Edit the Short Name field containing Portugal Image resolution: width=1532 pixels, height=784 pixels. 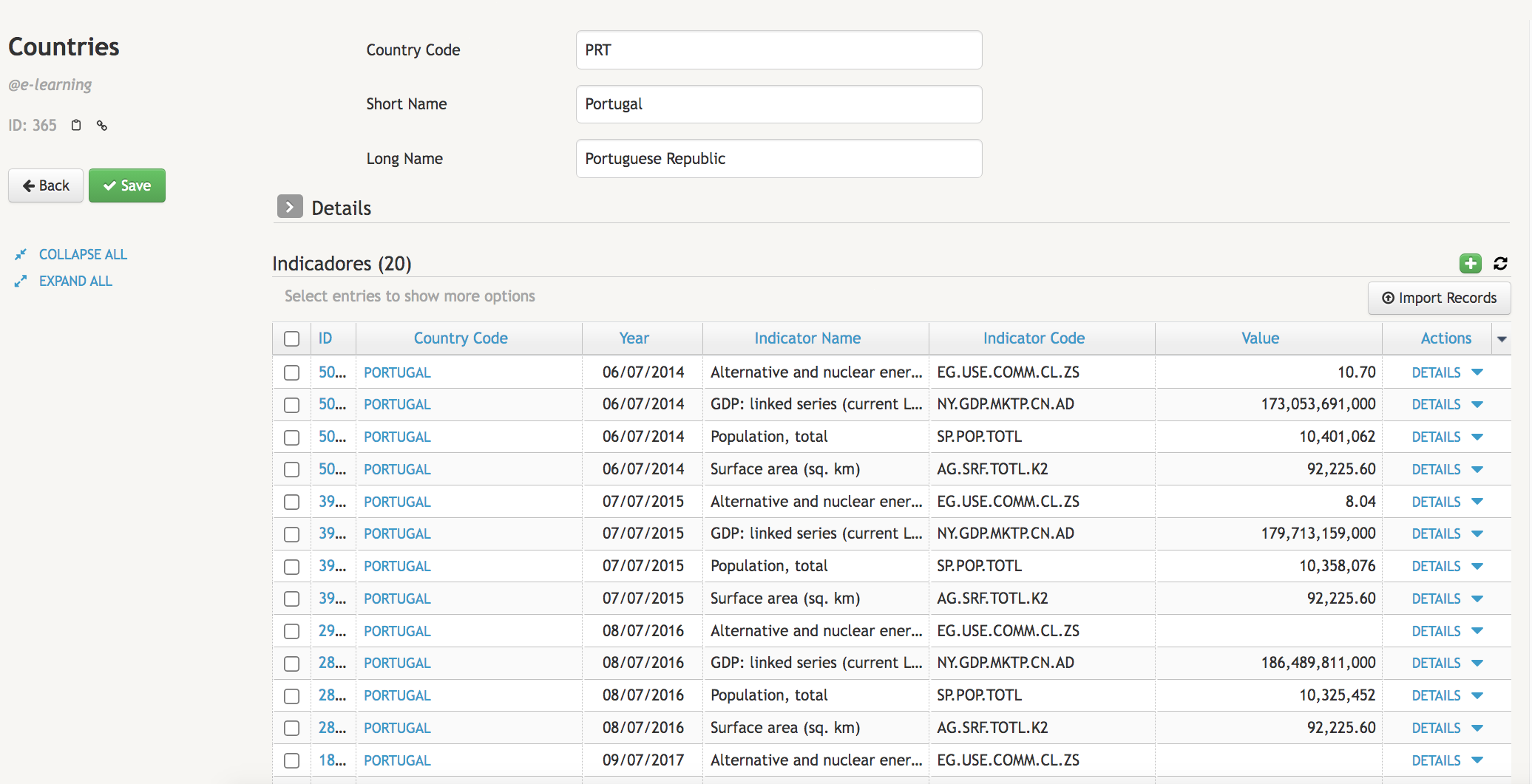pyautogui.click(x=779, y=104)
